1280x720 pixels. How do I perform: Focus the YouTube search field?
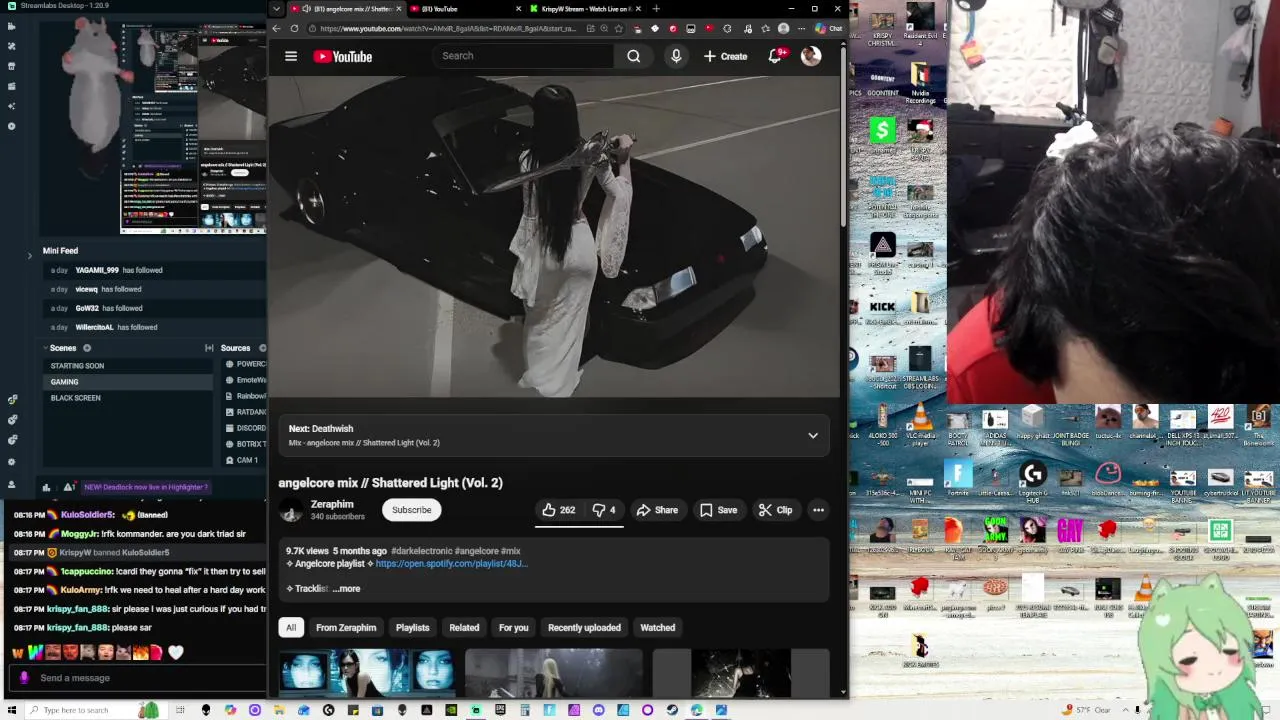click(523, 56)
